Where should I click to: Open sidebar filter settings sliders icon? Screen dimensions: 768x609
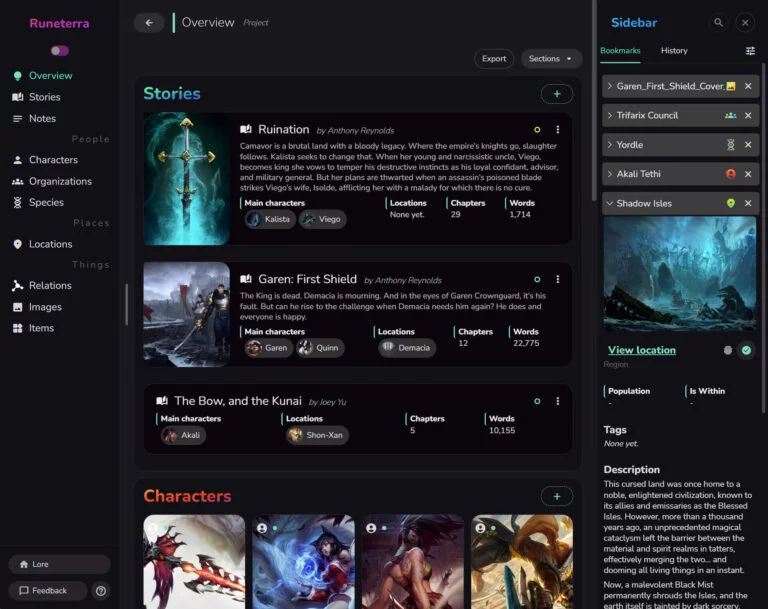750,51
